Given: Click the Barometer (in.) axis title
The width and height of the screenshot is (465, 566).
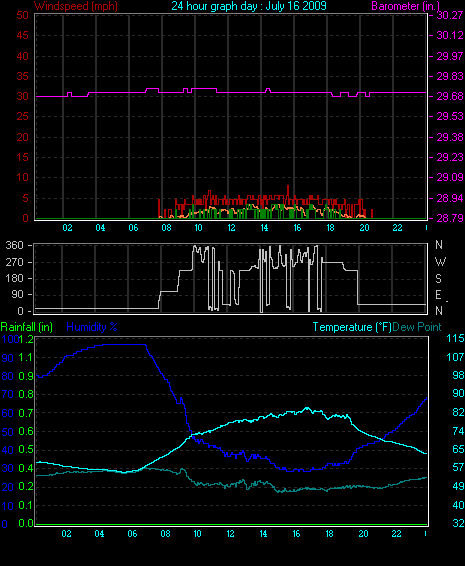Looking at the screenshot, I should (405, 6).
